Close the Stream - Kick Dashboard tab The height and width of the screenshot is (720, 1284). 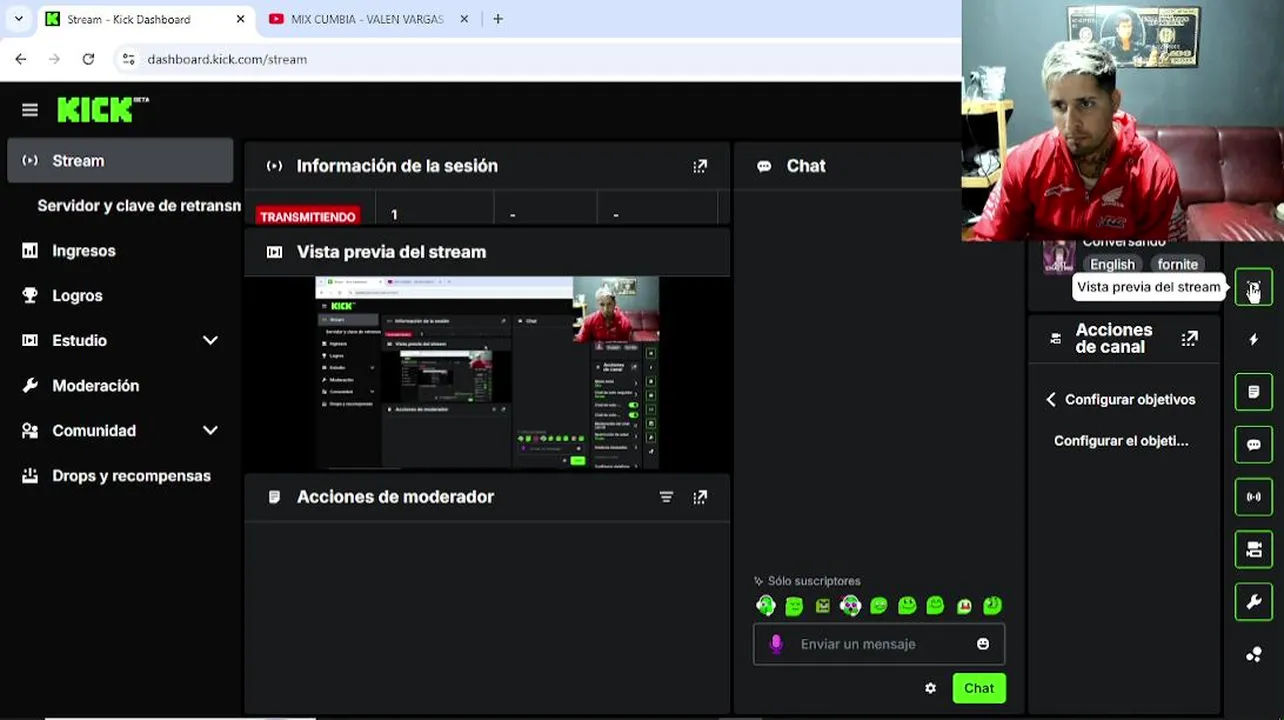(x=240, y=19)
